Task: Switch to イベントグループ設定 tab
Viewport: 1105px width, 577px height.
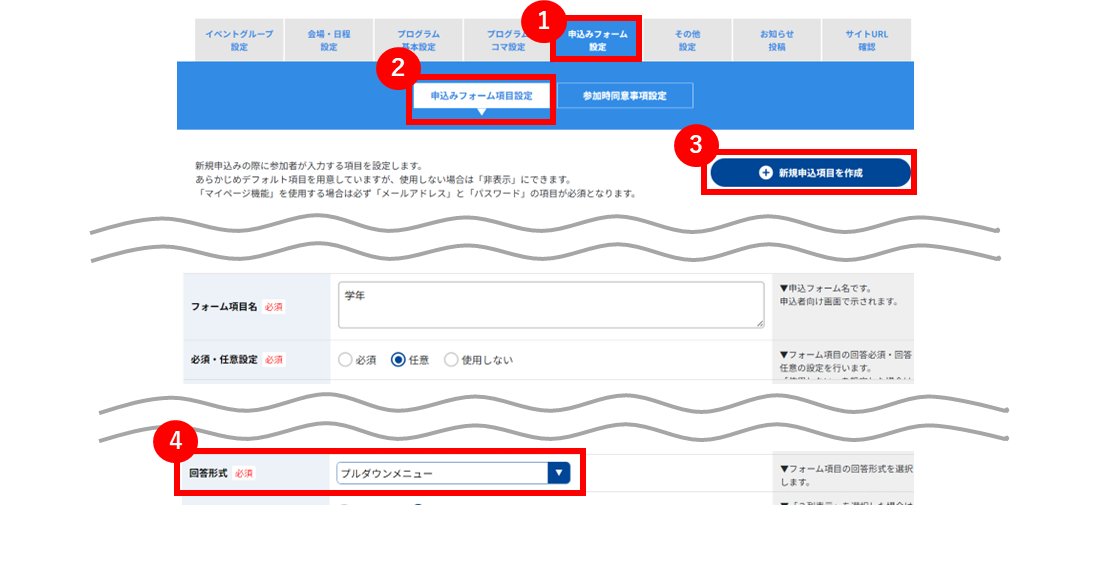Action: (x=239, y=40)
